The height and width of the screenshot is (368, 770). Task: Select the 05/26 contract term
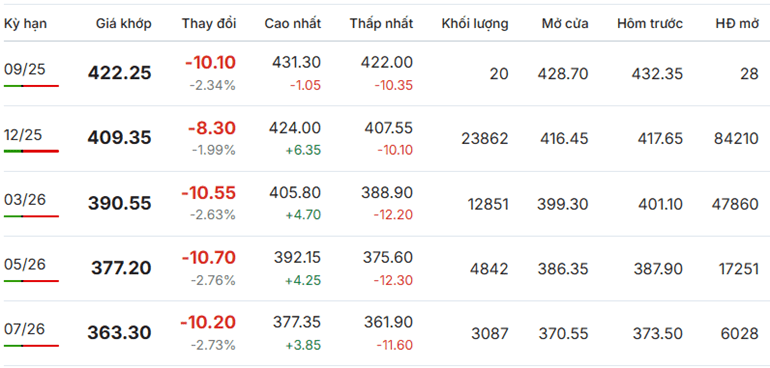coord(25,264)
